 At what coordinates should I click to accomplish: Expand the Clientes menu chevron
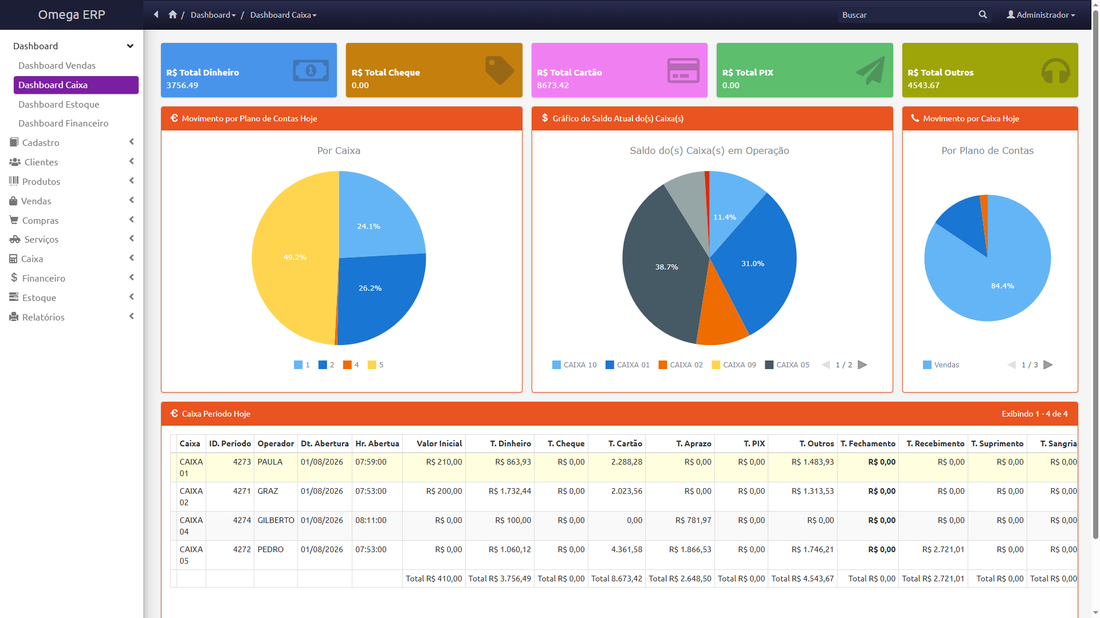point(131,162)
